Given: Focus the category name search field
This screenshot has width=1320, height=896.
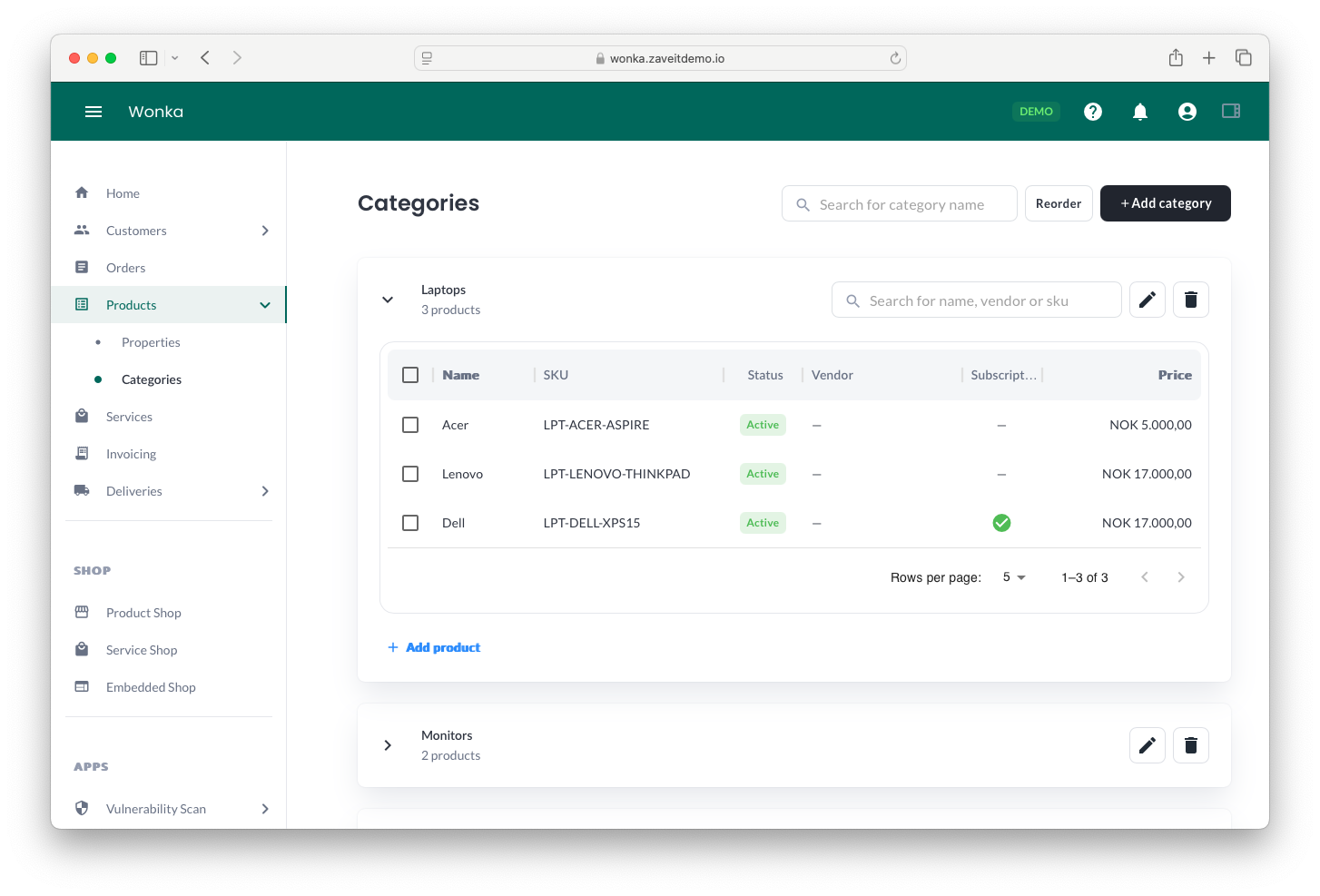Looking at the screenshot, I should click(x=900, y=203).
